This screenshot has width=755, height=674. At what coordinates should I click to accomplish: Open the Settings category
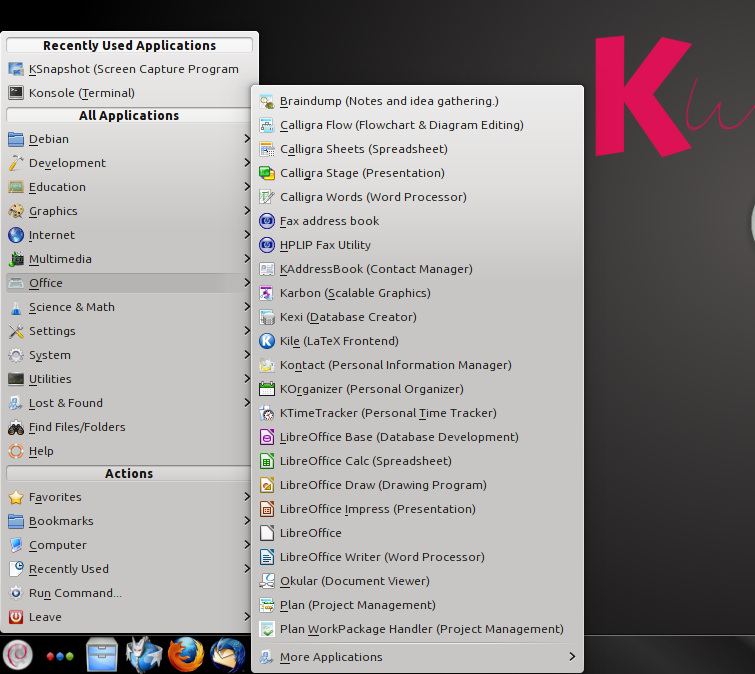(x=129, y=331)
